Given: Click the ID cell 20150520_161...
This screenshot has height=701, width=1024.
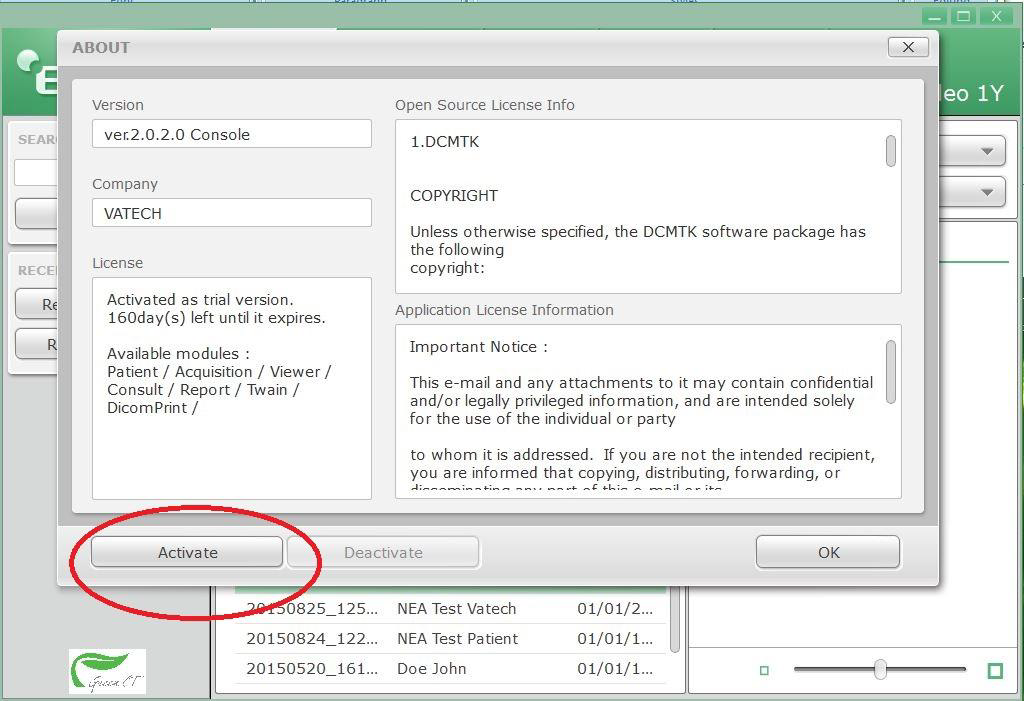Looking at the screenshot, I should (312, 669).
